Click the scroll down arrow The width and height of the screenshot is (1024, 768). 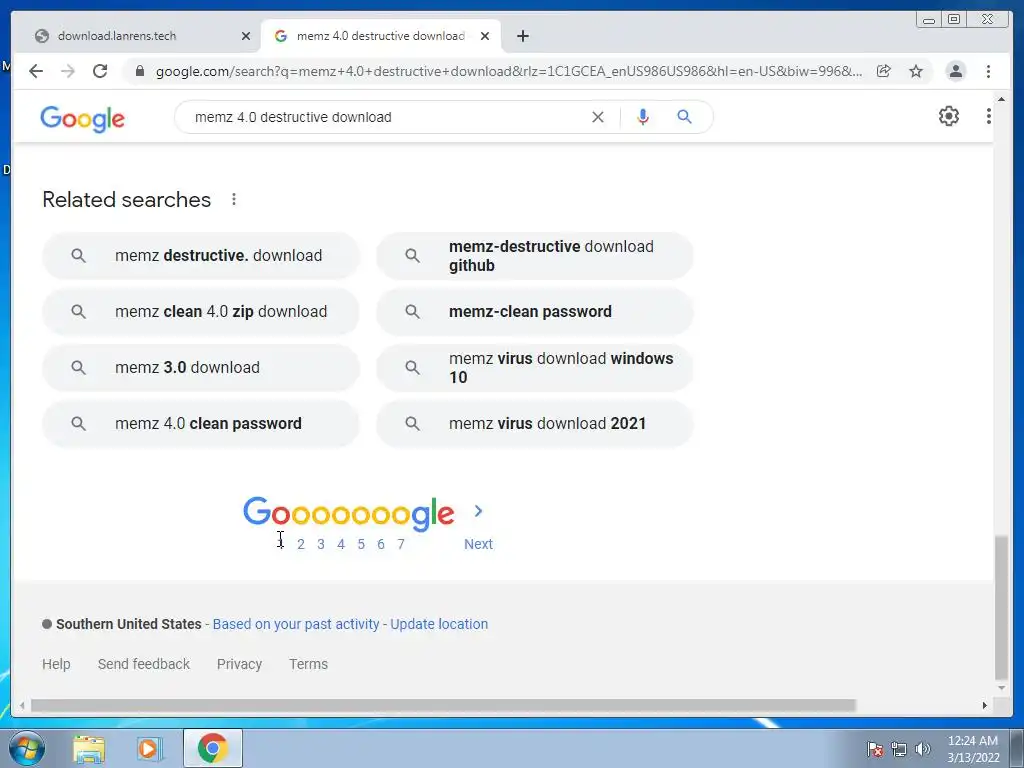click(1001, 688)
